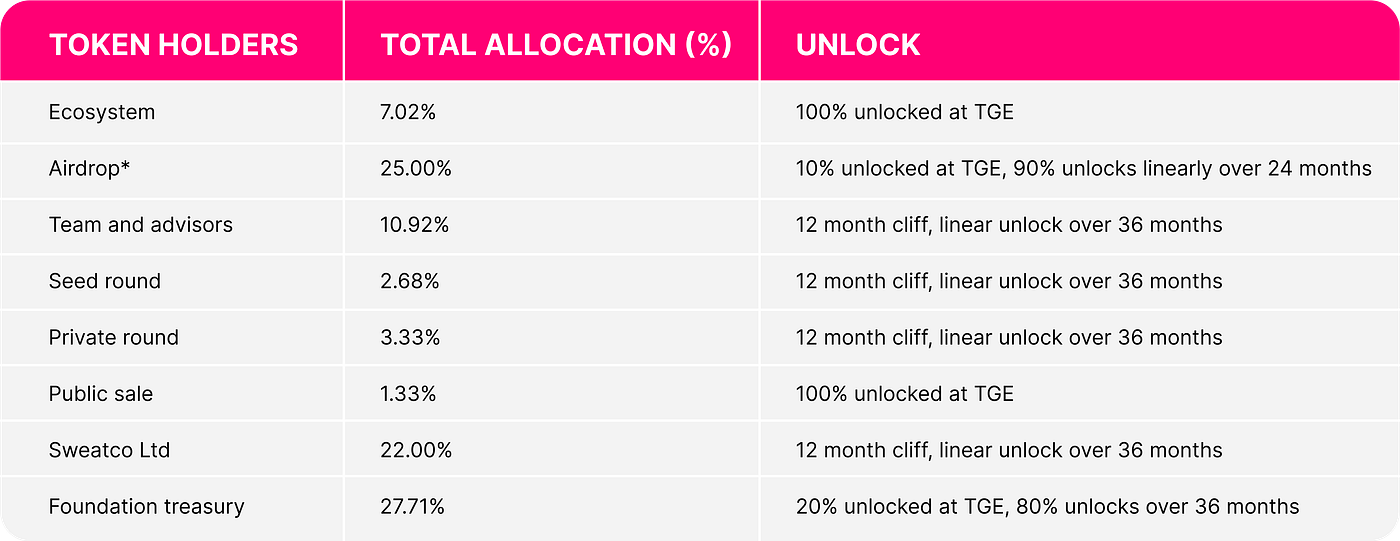1400x541 pixels.
Task: Select the Sweatco Ltd cell
Action: [x=110, y=450]
